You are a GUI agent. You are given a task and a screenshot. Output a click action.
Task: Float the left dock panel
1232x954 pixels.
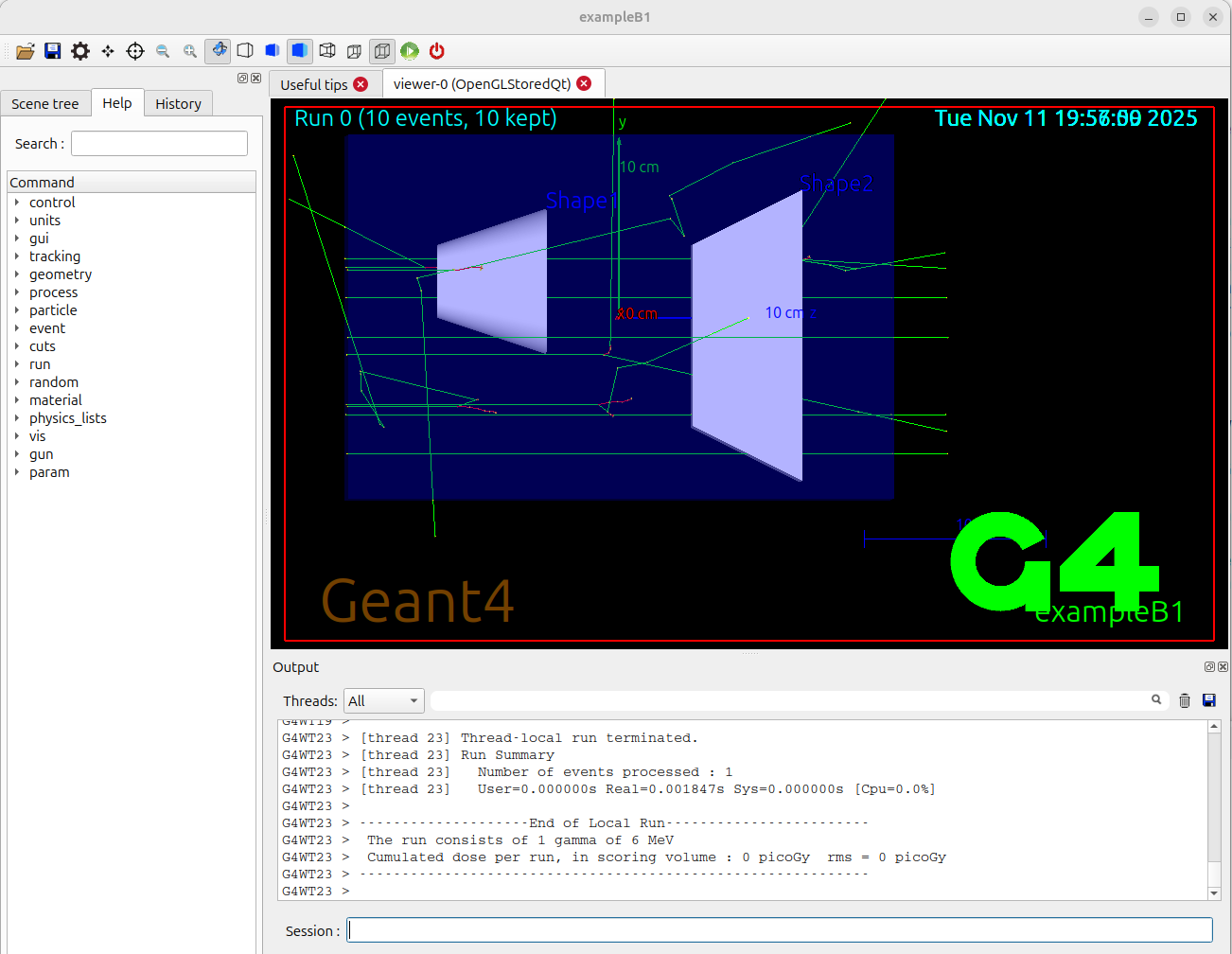click(242, 79)
